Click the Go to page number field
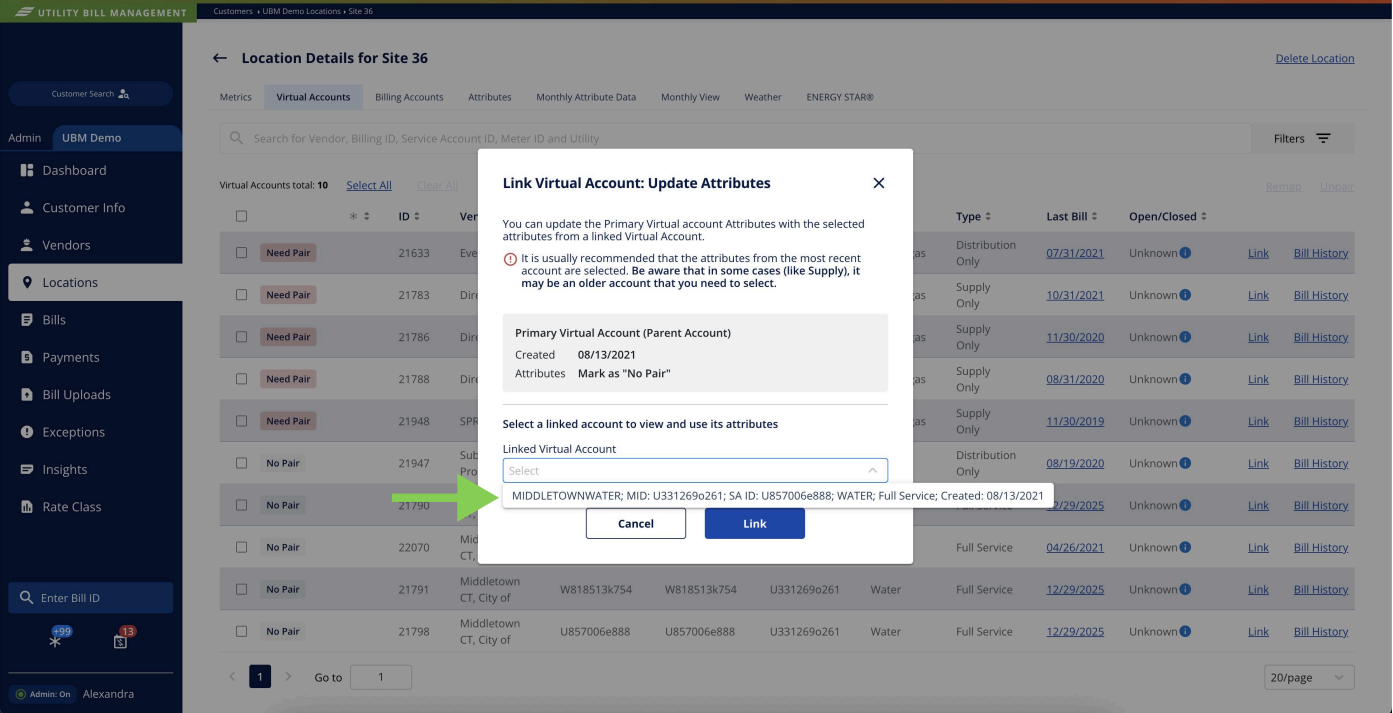1393x713 pixels. coord(381,677)
